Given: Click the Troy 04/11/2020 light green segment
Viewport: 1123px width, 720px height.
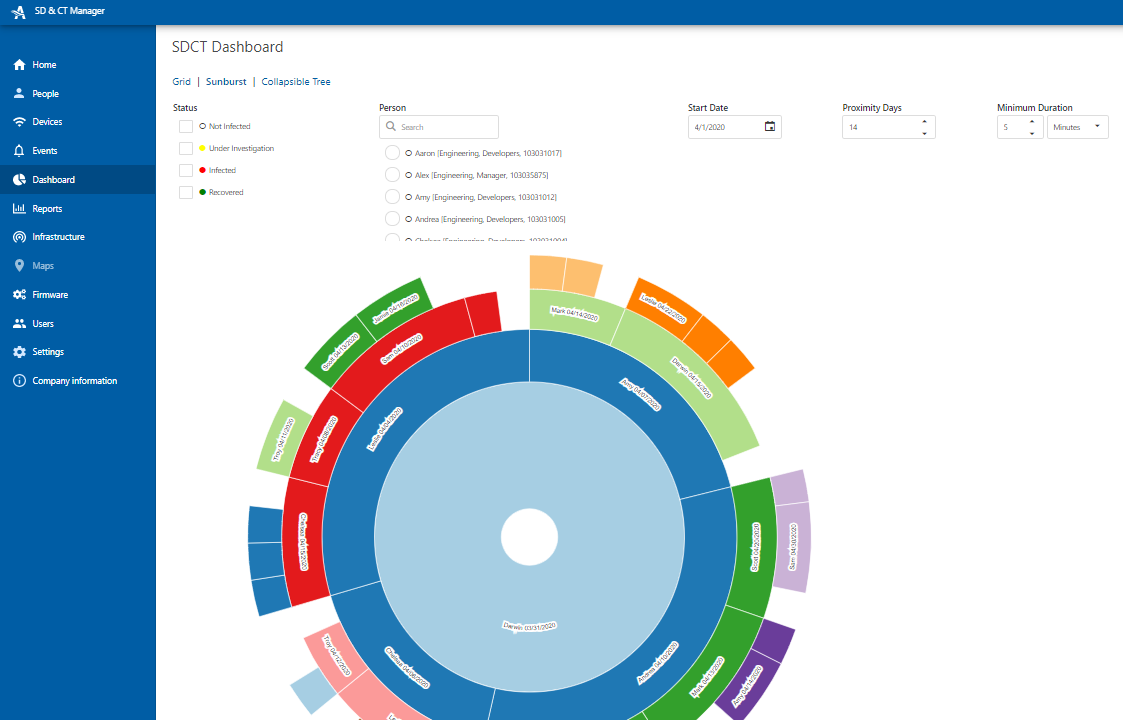Looking at the screenshot, I should (x=283, y=440).
